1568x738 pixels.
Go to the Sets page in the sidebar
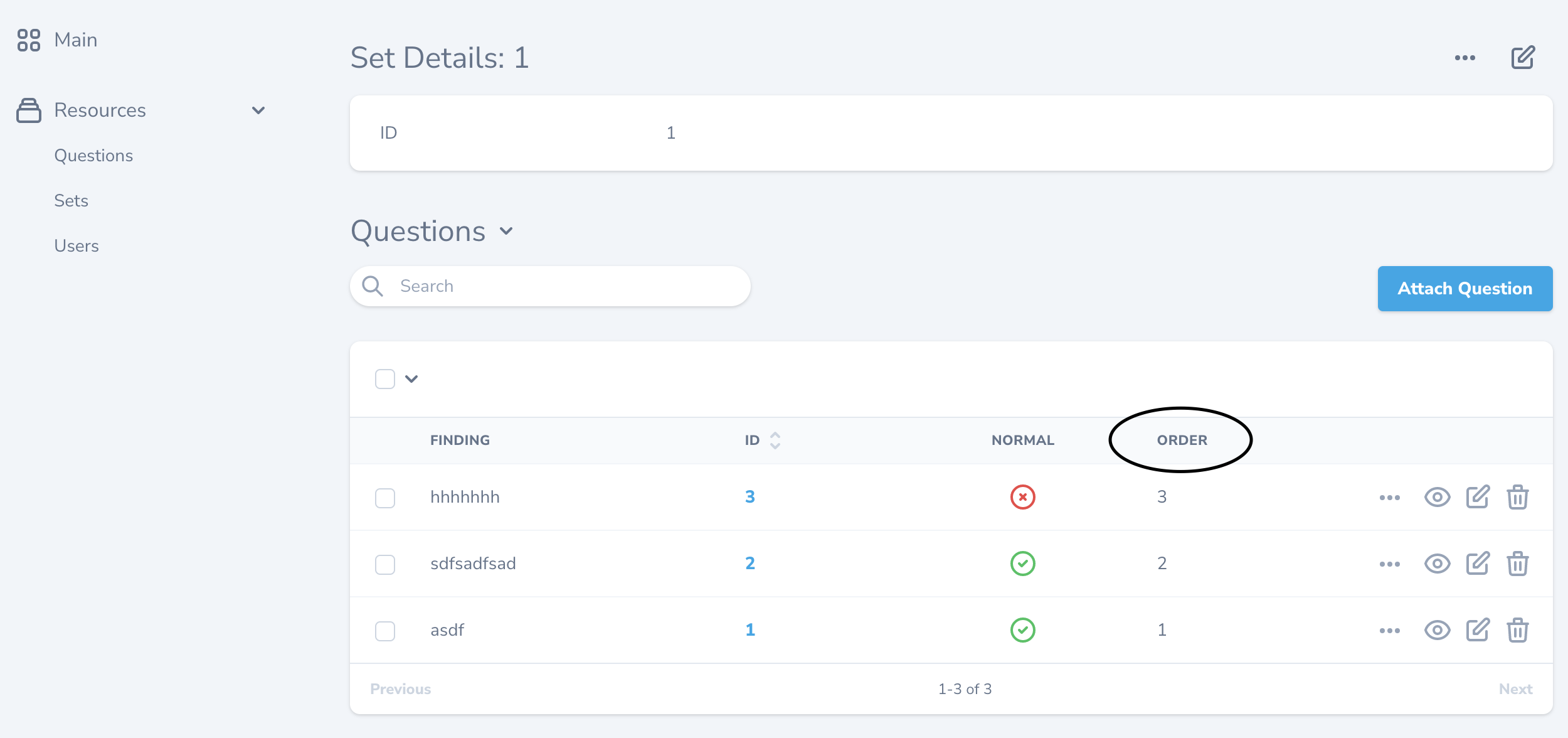pyautogui.click(x=71, y=200)
